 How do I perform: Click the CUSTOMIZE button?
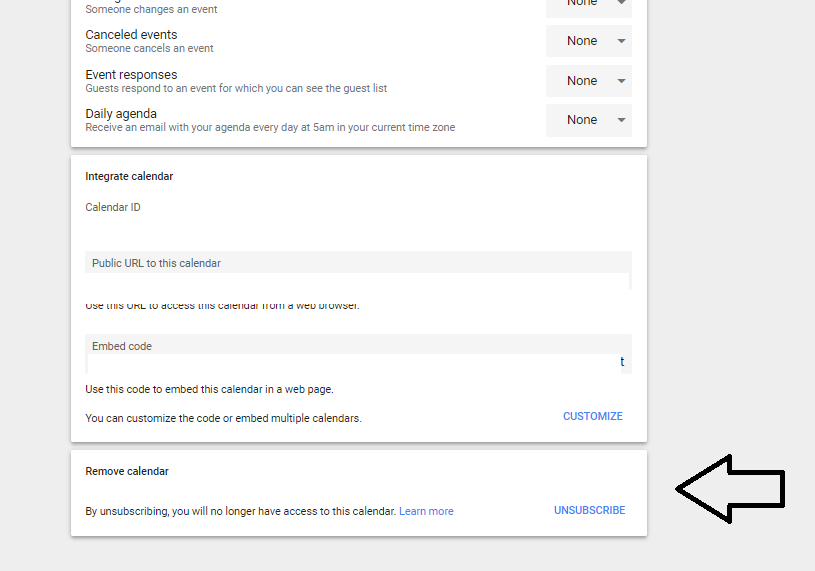click(x=592, y=417)
